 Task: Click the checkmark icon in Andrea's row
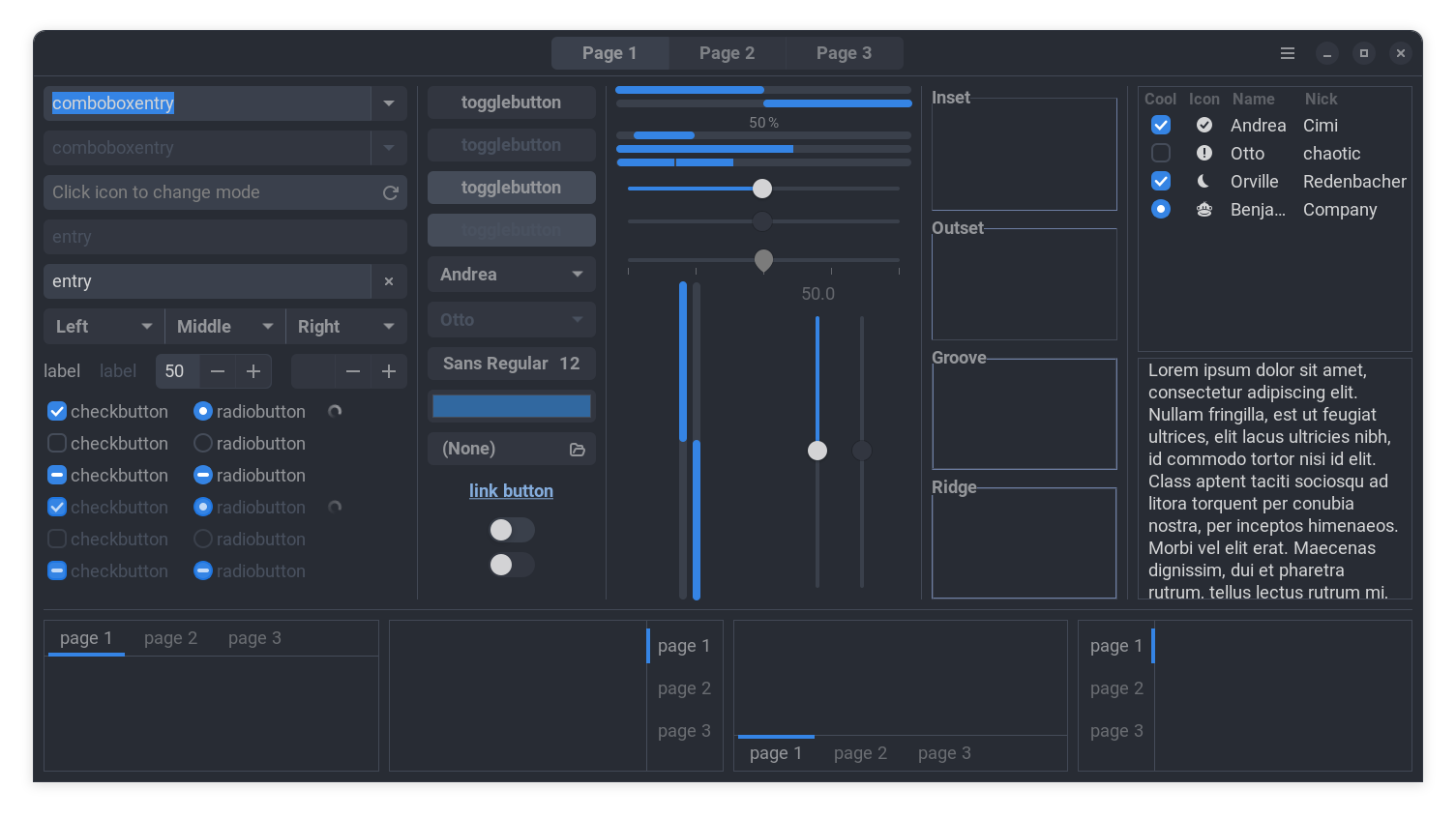(1204, 124)
